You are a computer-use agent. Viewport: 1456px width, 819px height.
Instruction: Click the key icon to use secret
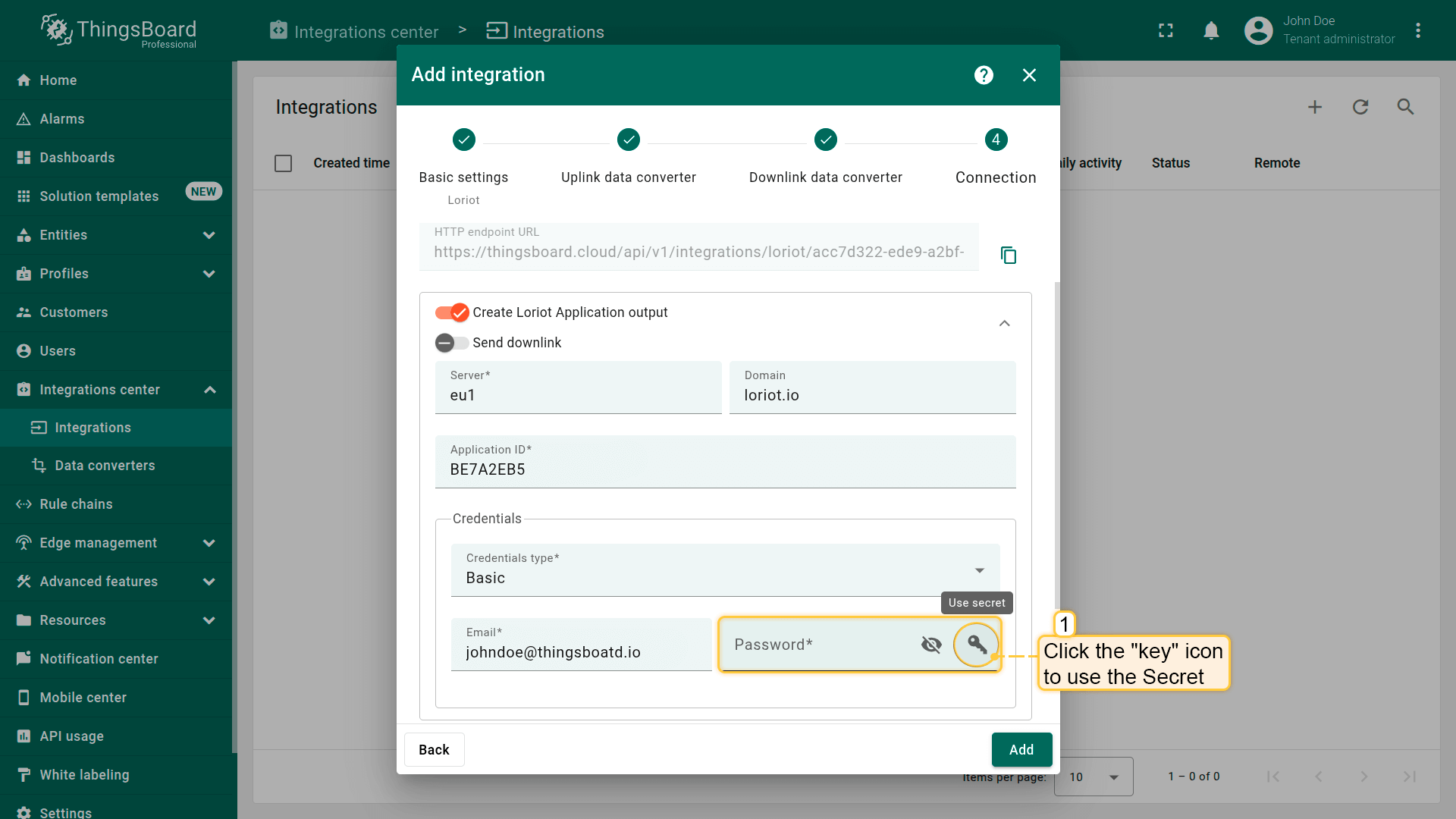pos(977,645)
